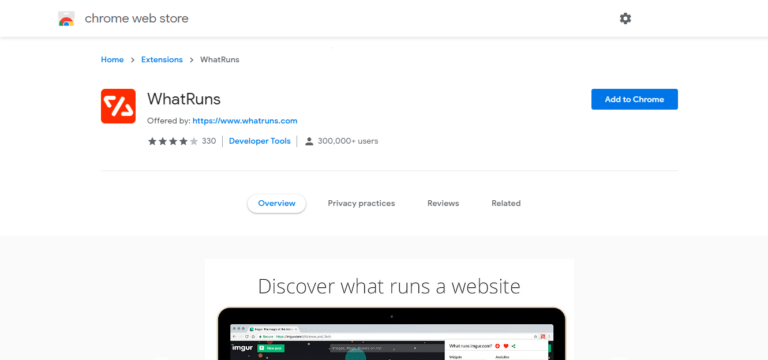Open the Reviews tab
The width and height of the screenshot is (768, 360).
443,203
